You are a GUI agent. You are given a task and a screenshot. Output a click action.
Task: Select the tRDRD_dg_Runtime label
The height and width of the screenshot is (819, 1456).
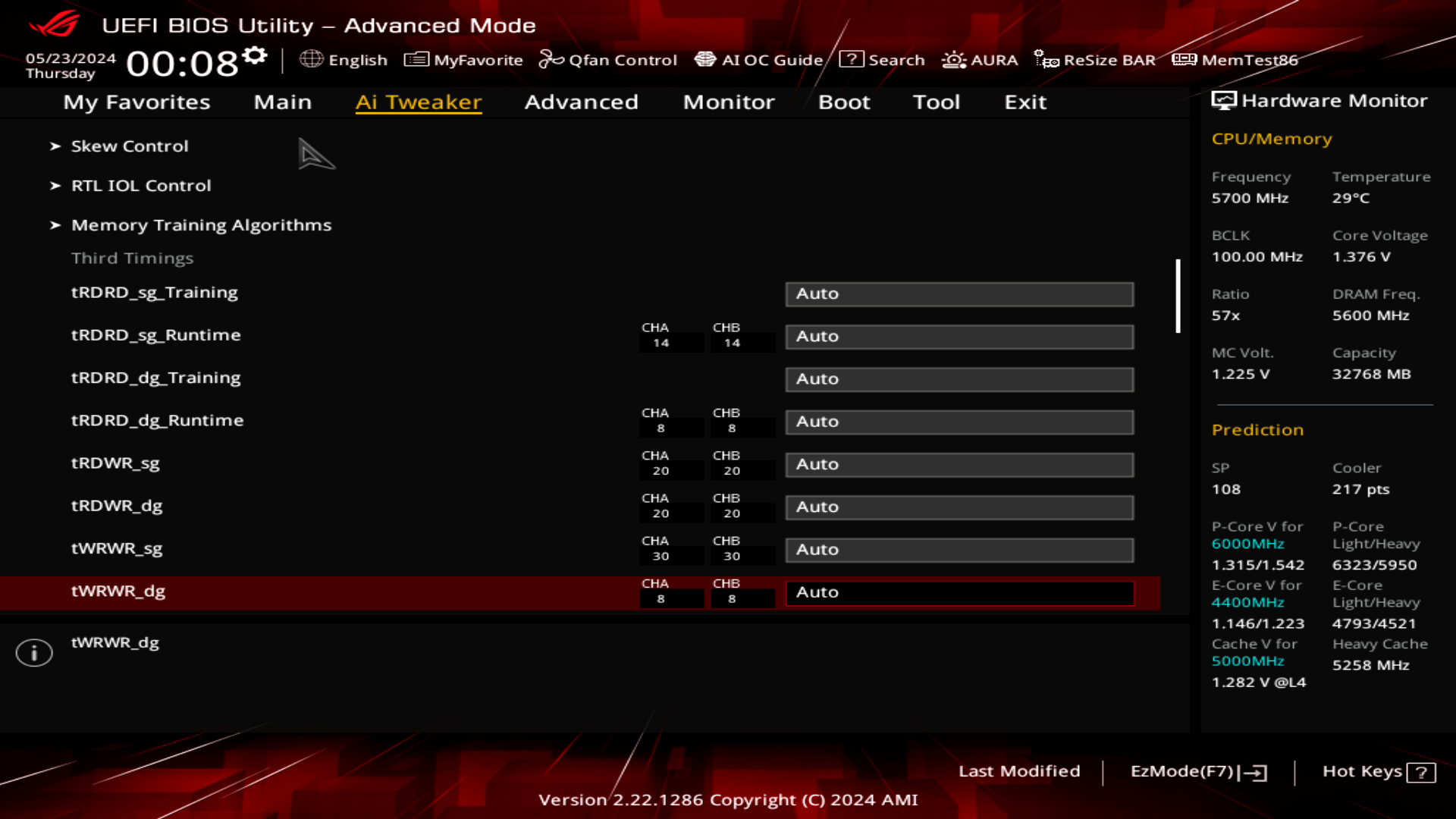tap(157, 420)
